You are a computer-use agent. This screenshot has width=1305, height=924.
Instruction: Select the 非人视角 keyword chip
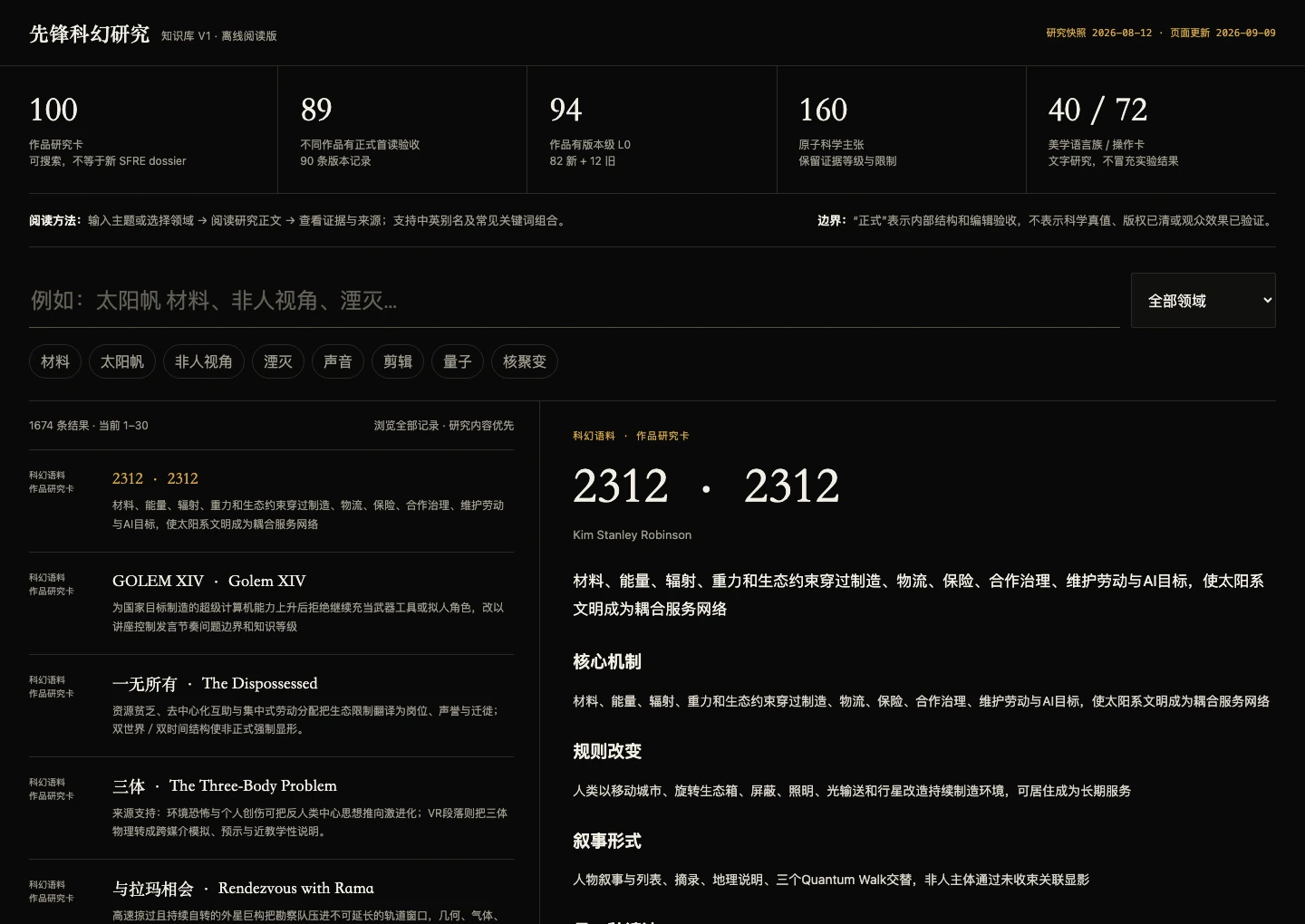tap(204, 361)
